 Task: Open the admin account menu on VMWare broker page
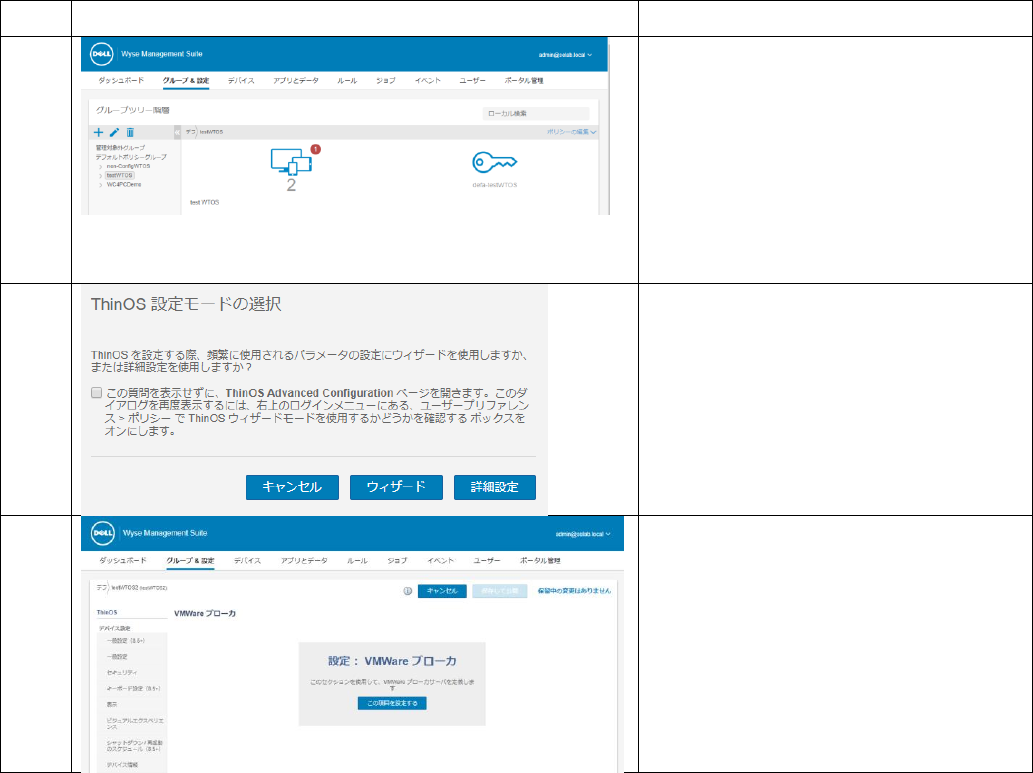(582, 534)
